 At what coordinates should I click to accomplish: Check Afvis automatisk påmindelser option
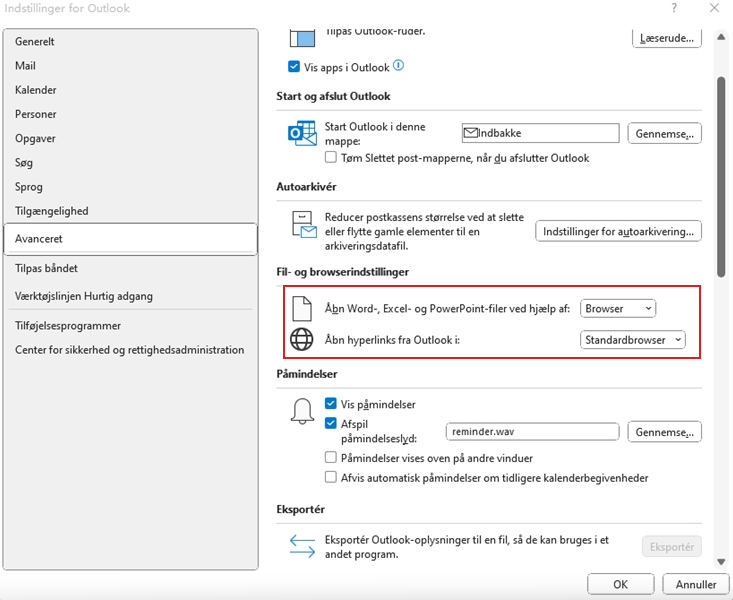pyautogui.click(x=331, y=477)
